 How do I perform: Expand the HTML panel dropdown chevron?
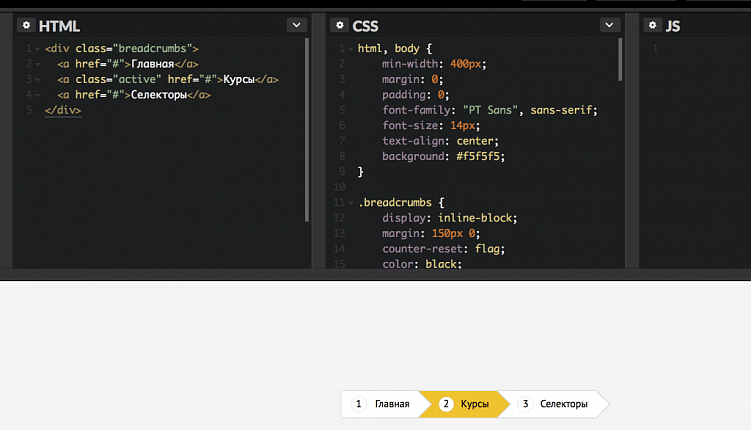(296, 25)
